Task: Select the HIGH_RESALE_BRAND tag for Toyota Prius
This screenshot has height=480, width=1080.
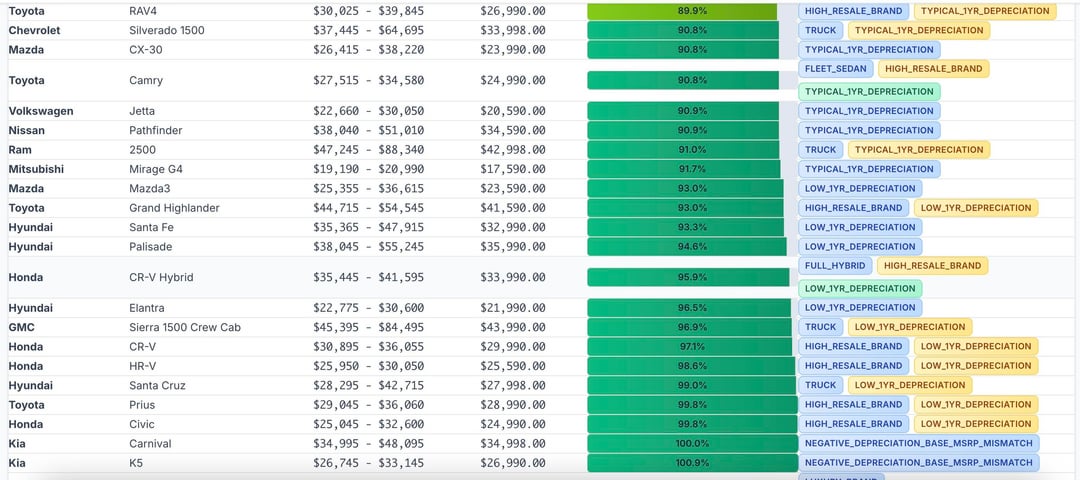Action: (x=853, y=405)
